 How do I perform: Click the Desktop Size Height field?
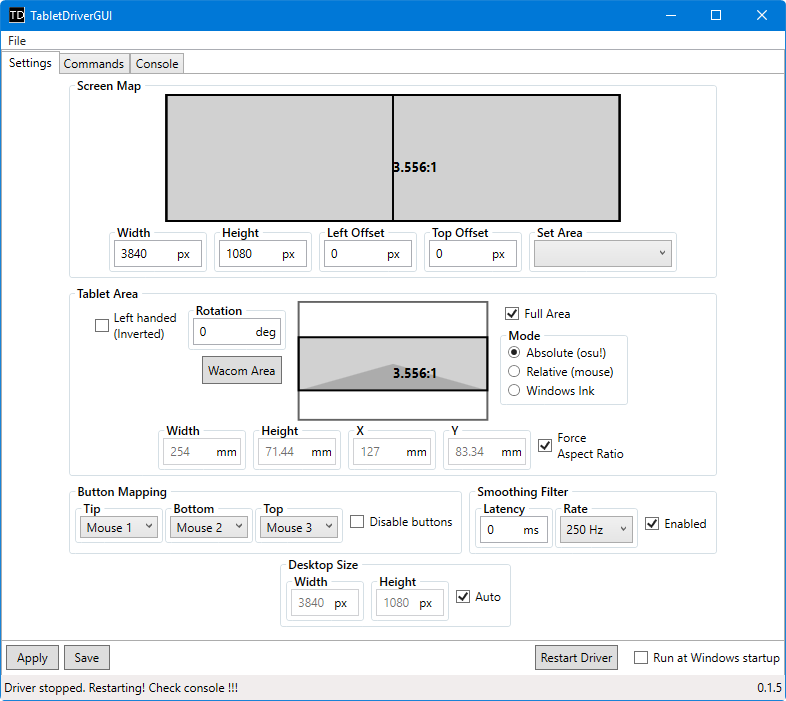pos(410,603)
